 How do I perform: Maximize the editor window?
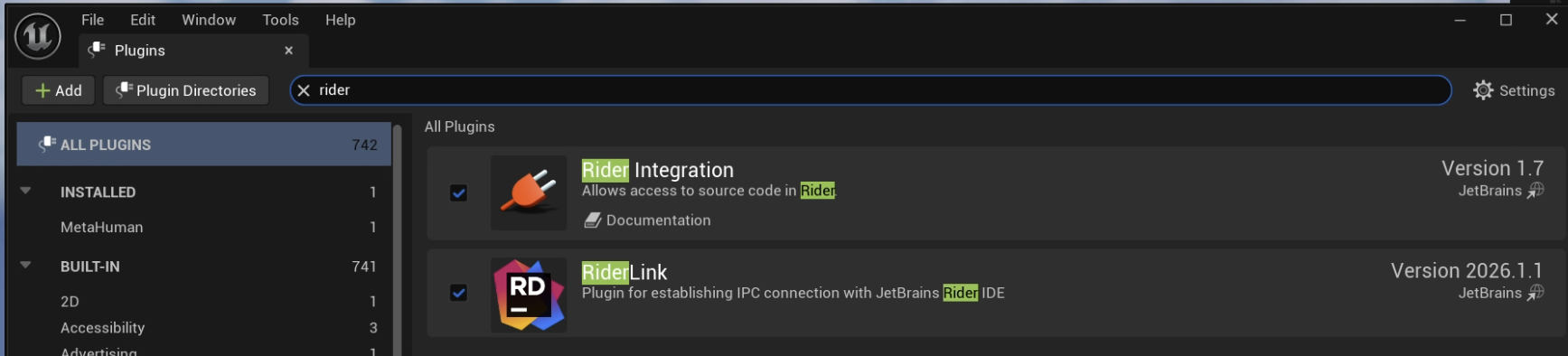pos(1506,20)
